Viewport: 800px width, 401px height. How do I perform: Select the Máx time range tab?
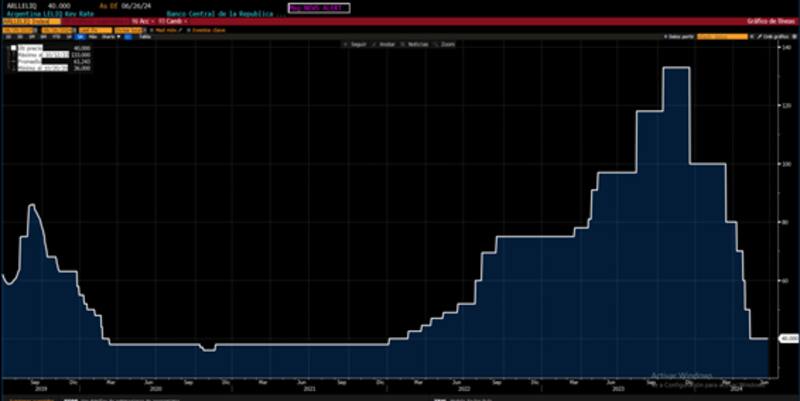pyautogui.click(x=92, y=37)
